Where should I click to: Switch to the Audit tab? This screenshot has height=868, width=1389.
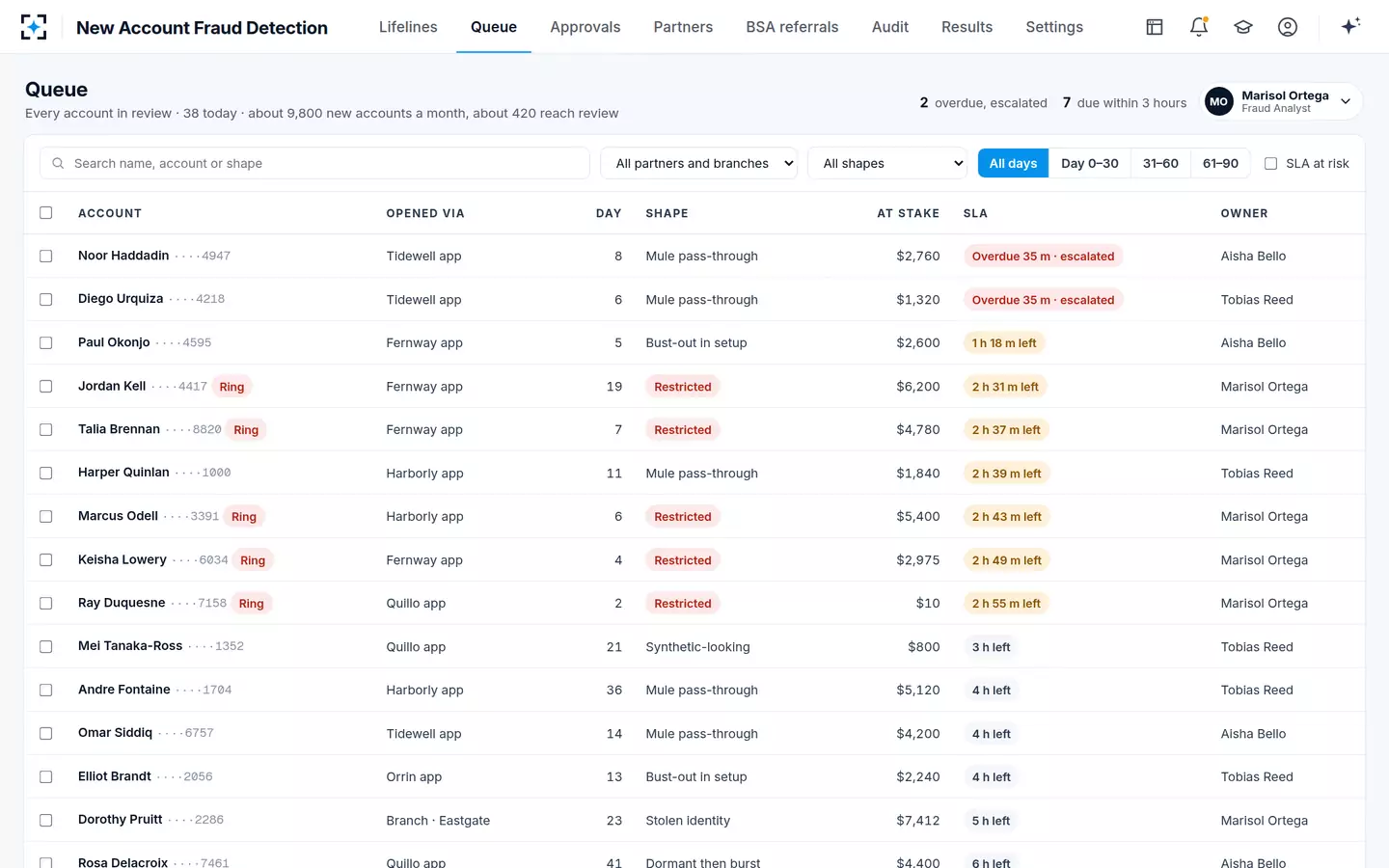890,27
